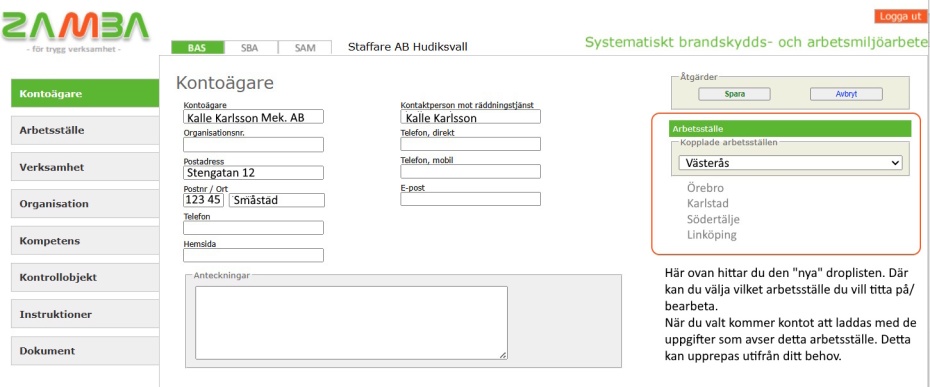Click the Kontoägare page heading
Image resolution: width=930 pixels, height=387 pixels.
click(x=225, y=83)
